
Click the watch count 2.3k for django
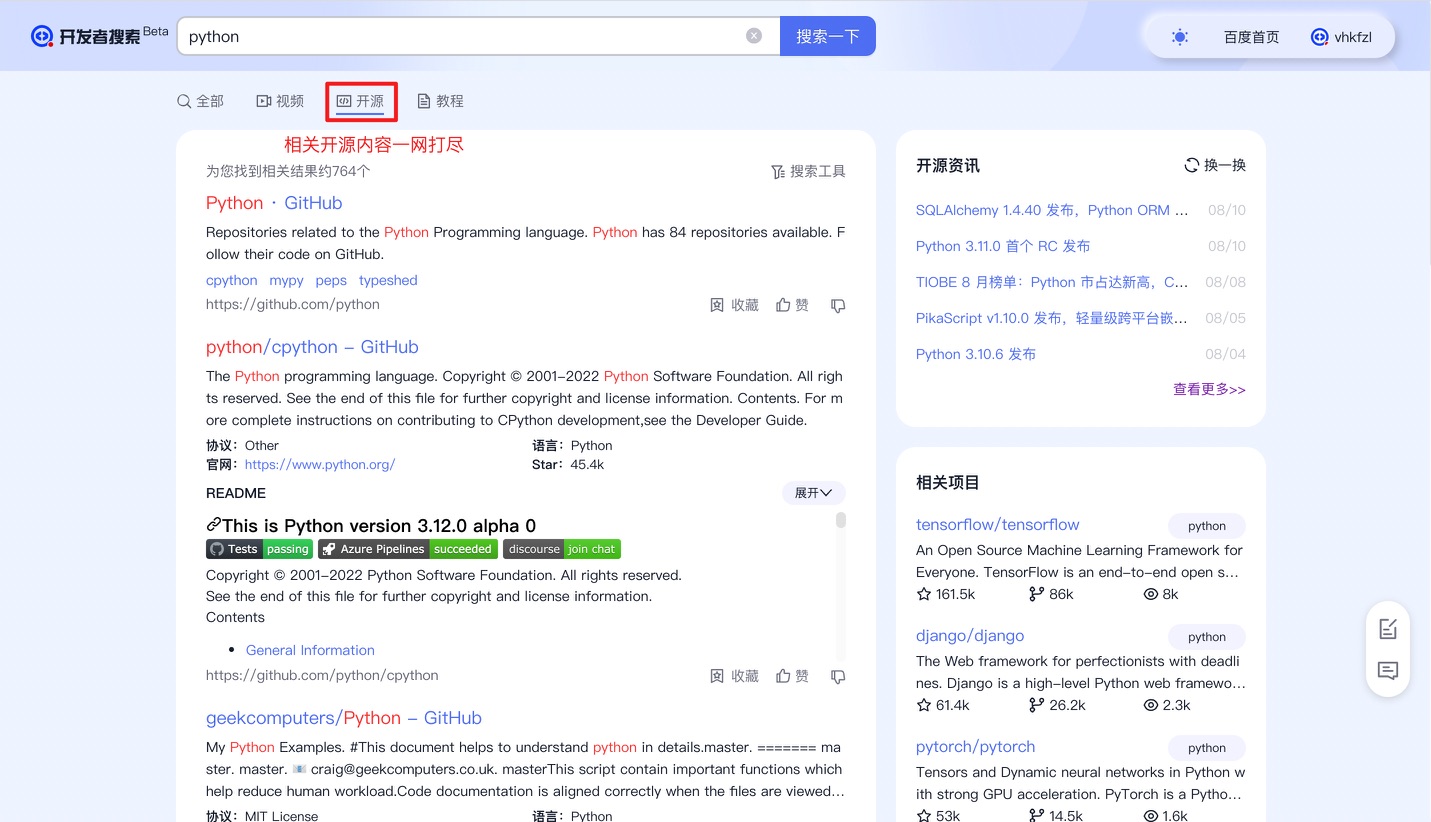coord(1166,705)
